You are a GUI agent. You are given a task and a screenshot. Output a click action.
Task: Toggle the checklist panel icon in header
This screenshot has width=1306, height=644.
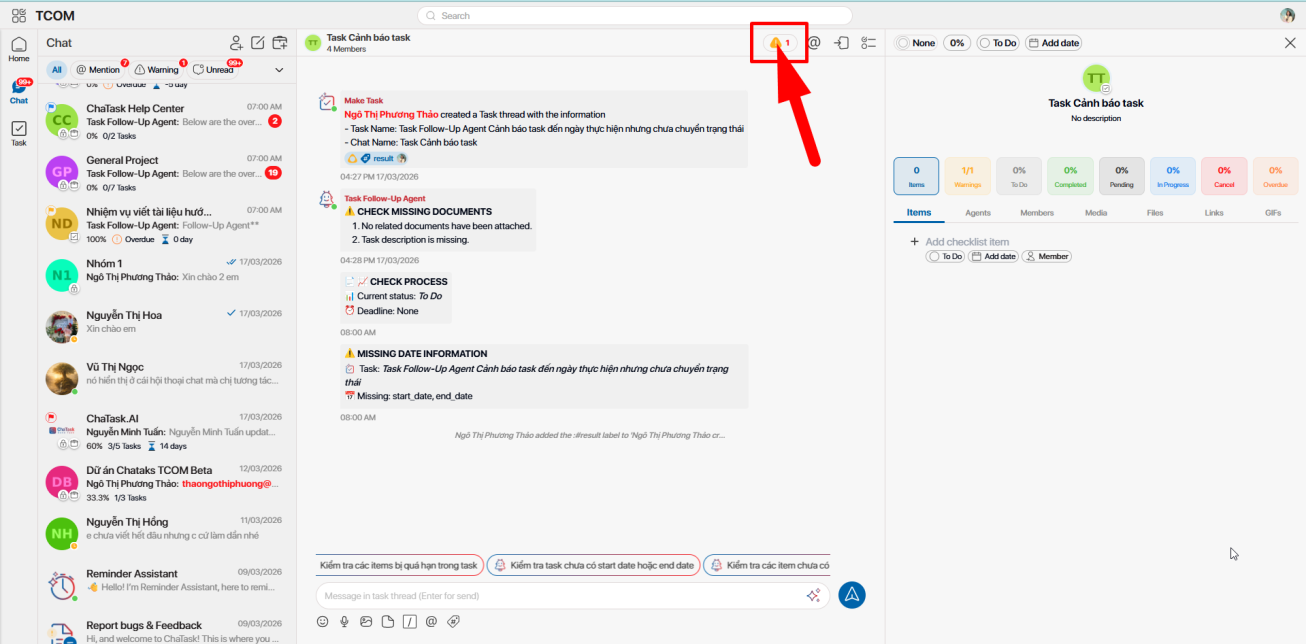pos(869,43)
